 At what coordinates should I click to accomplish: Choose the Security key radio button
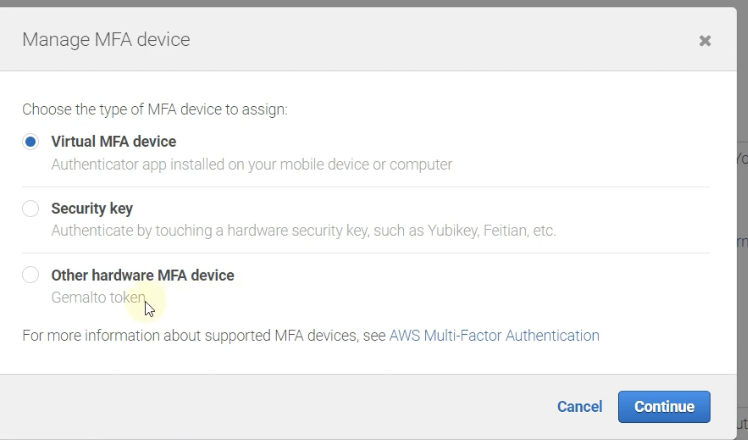(31, 209)
